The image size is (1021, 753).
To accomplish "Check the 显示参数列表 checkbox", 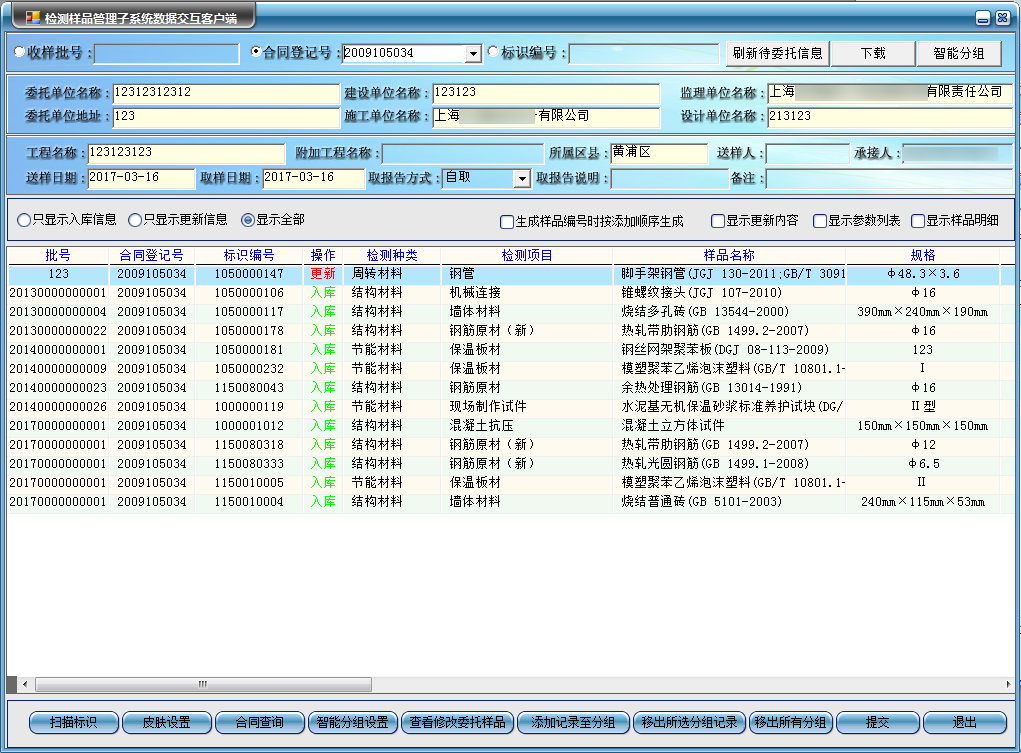I will coord(820,221).
